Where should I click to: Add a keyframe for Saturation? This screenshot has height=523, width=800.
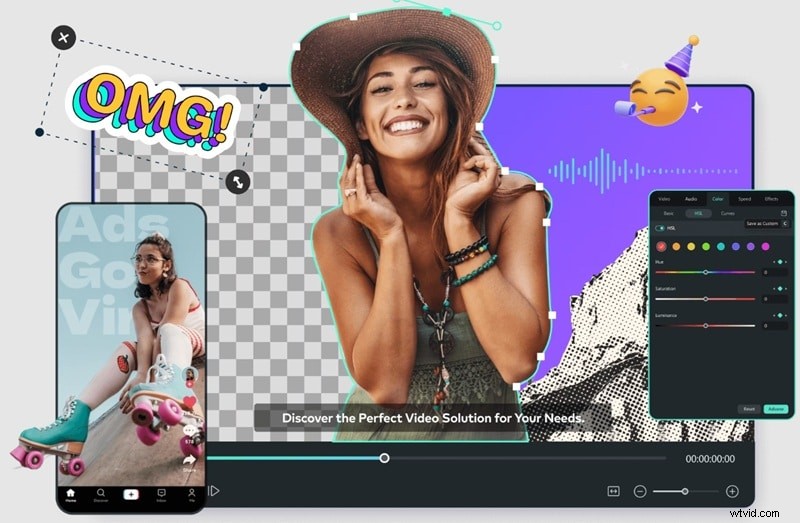pos(780,289)
